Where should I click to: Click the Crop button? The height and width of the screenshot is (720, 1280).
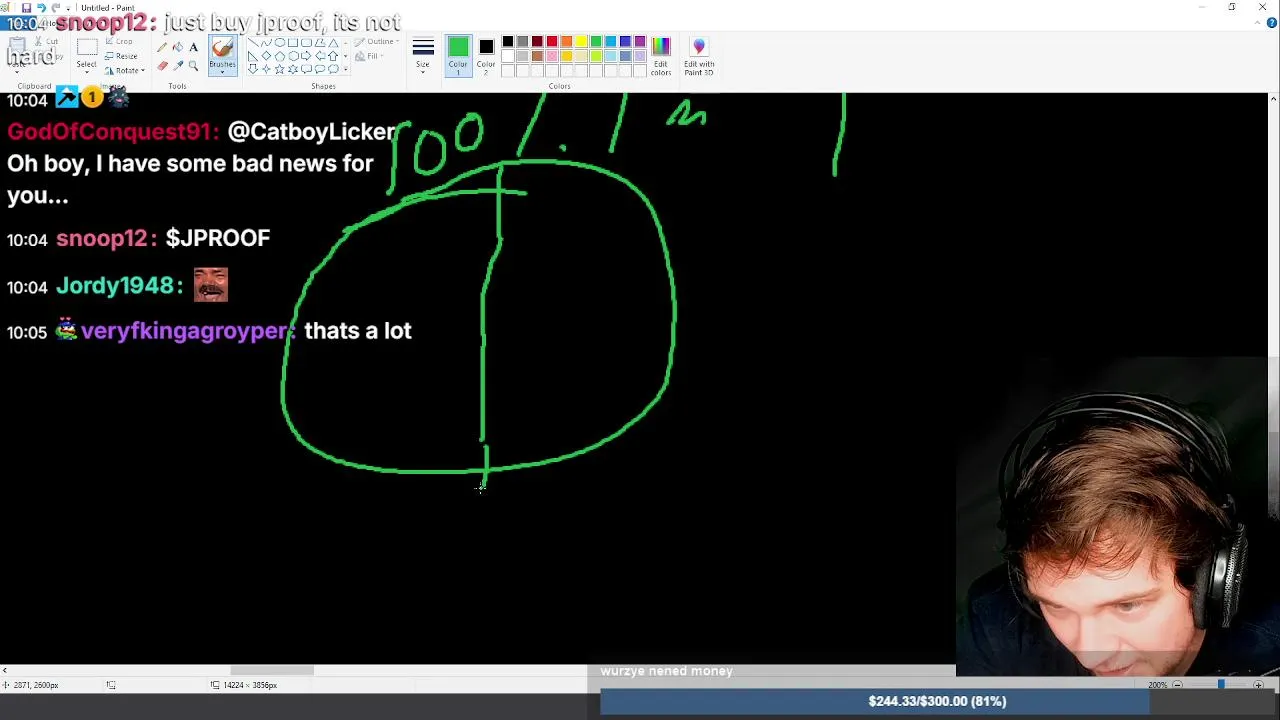[x=119, y=41]
